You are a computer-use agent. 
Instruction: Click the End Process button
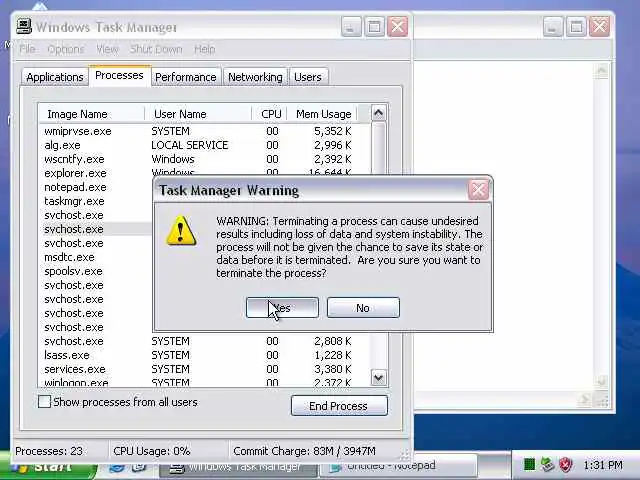point(339,406)
